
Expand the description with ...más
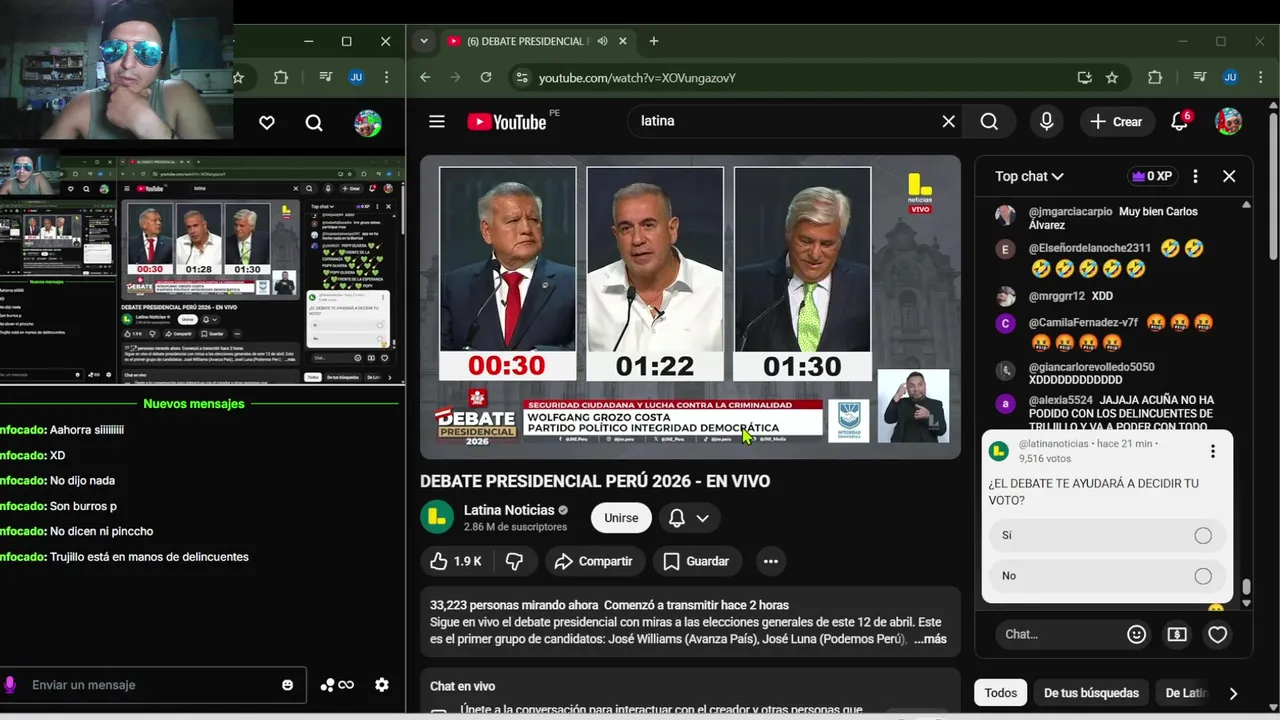(930, 639)
